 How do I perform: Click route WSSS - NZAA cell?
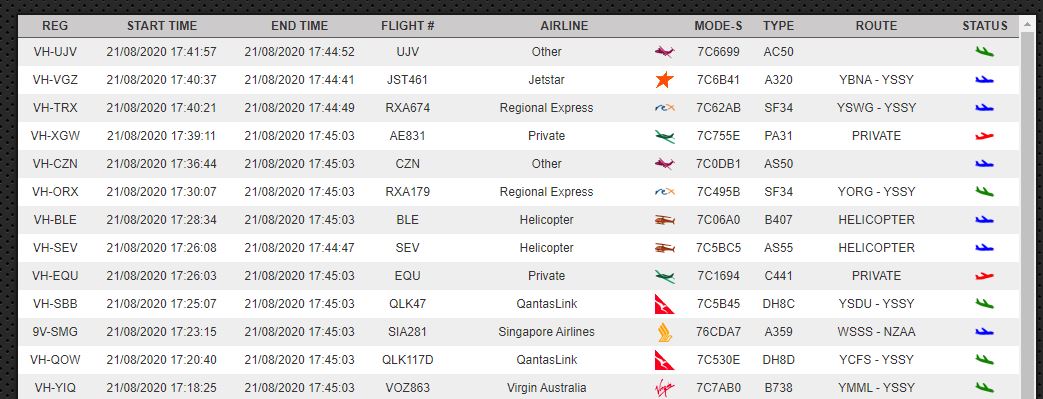[x=876, y=332]
